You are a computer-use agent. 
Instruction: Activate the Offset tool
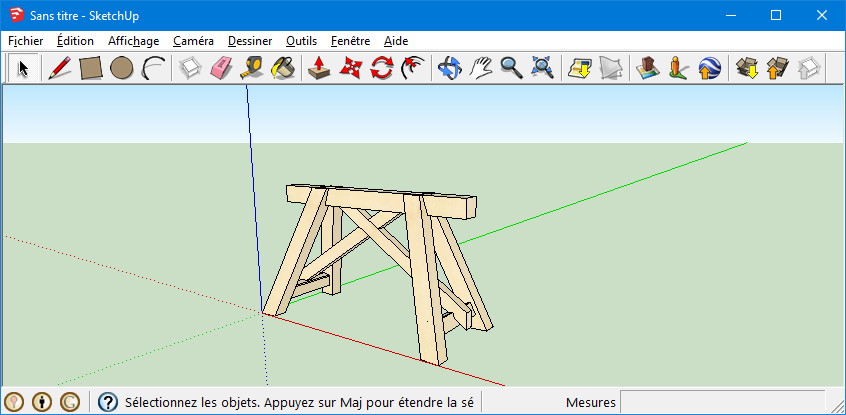[x=412, y=68]
